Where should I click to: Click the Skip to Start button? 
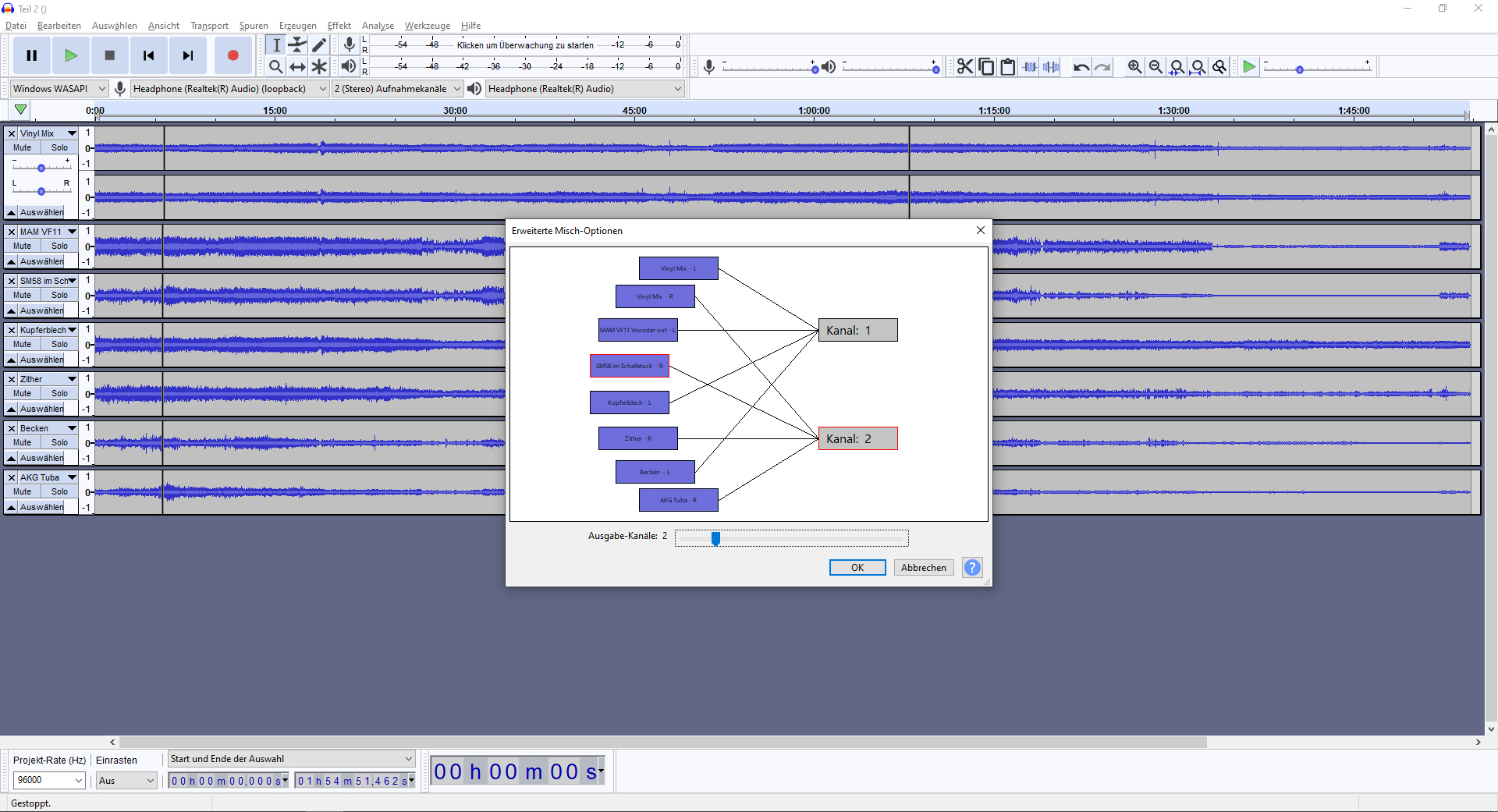[148, 55]
